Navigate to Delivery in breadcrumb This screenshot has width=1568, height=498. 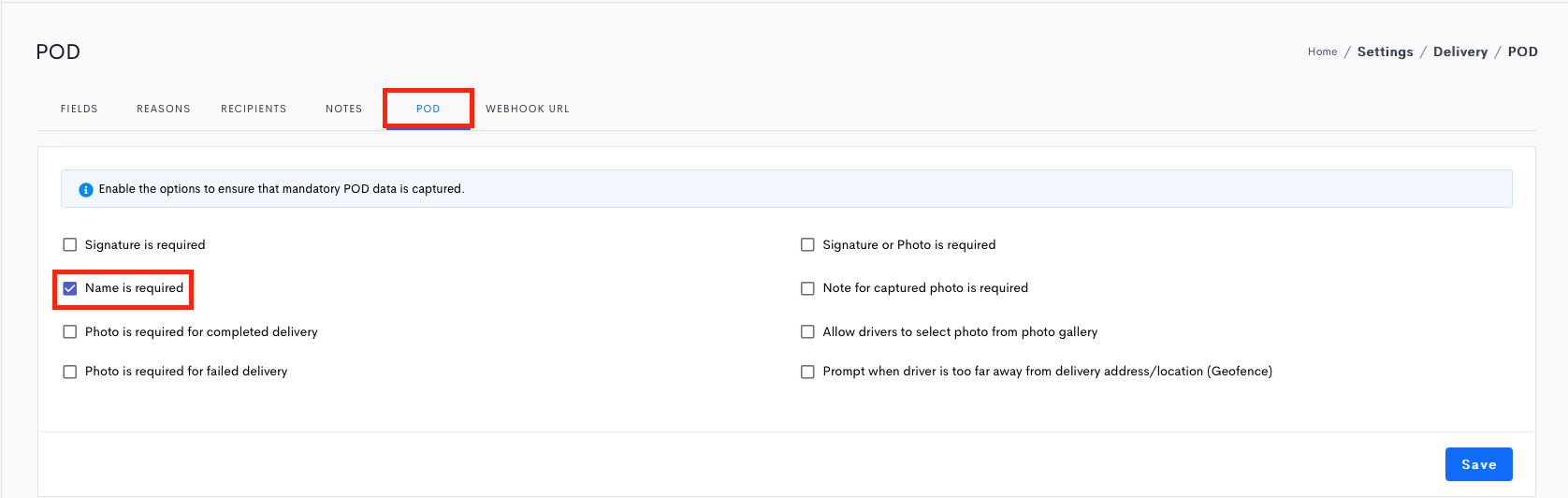[1460, 52]
